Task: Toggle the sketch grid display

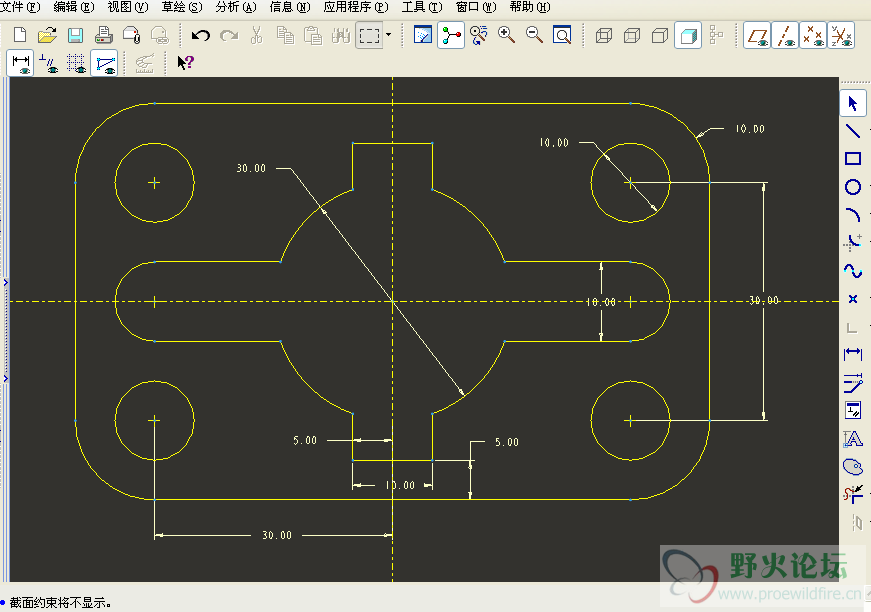Action: click(x=76, y=63)
